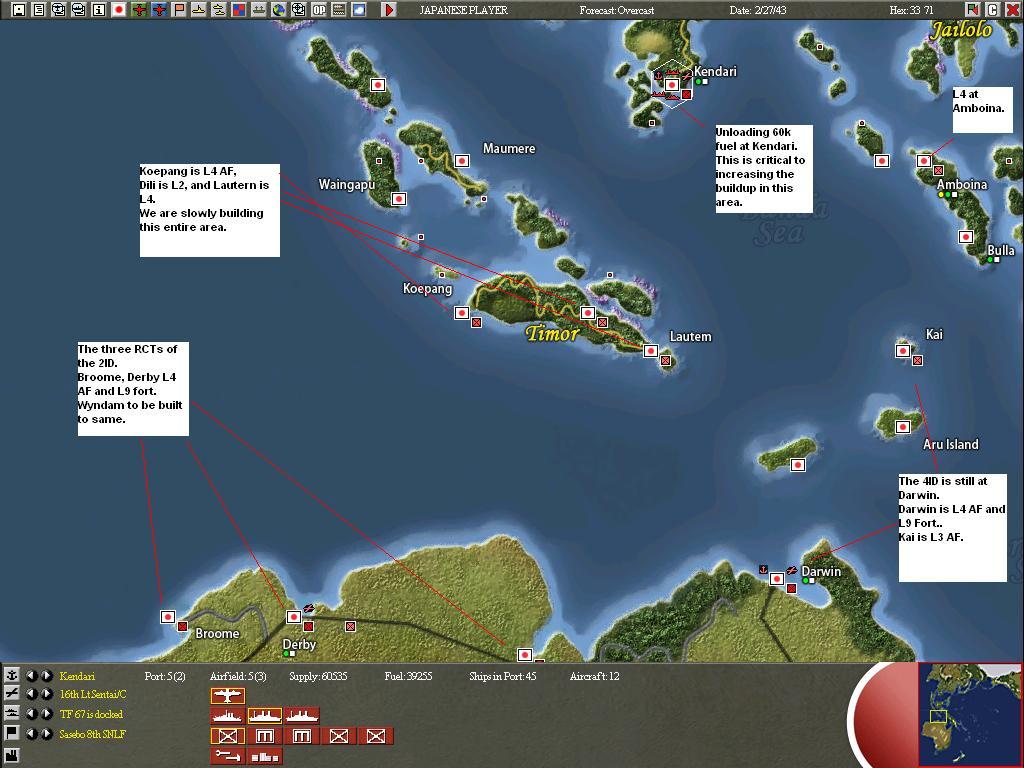This screenshot has width=1024, height=768.
Task: Open the document list icon in toolbar
Action: (39, 9)
